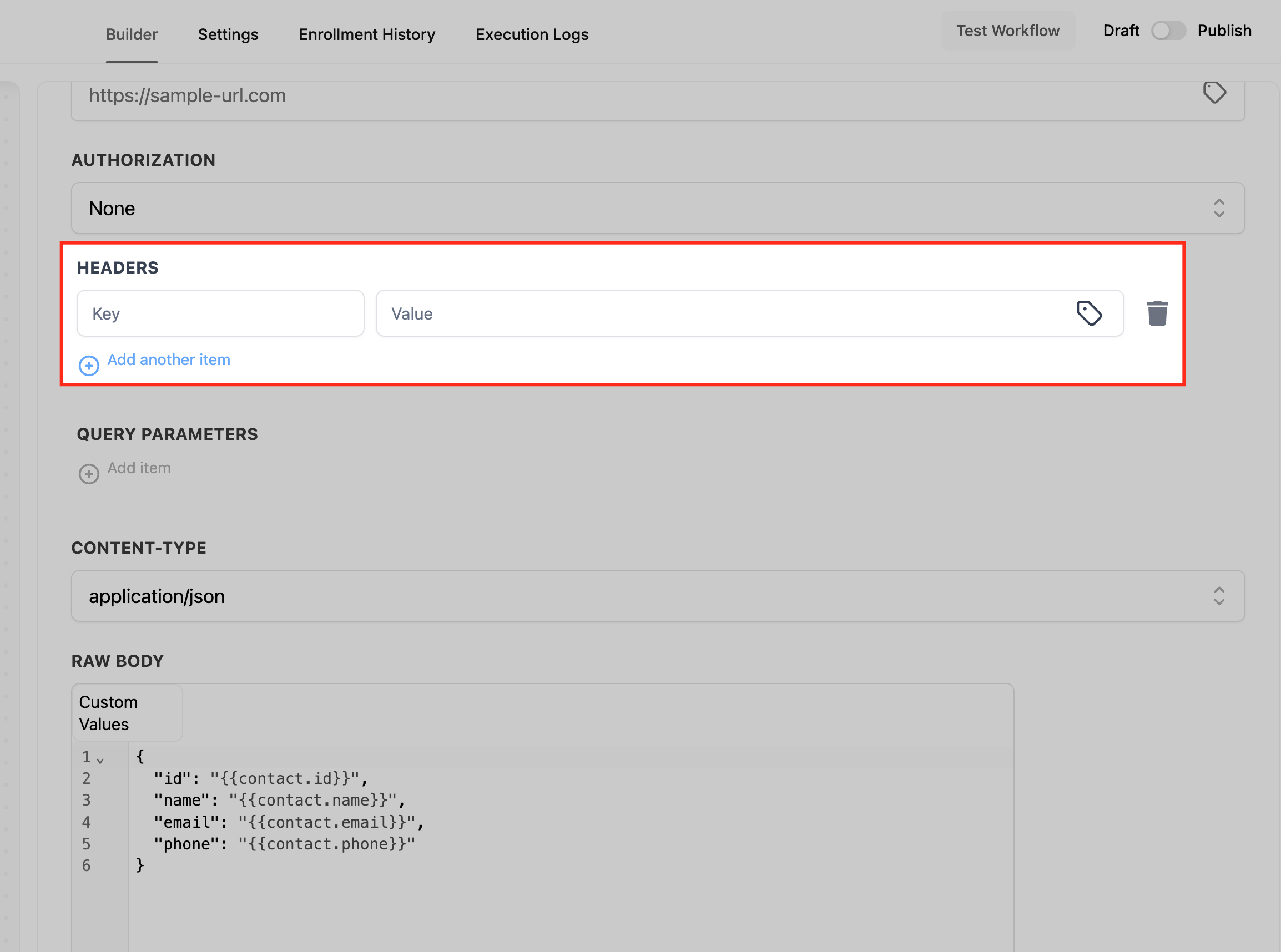
Task: Click the sample URL input field
Action: pyautogui.click(x=634, y=95)
